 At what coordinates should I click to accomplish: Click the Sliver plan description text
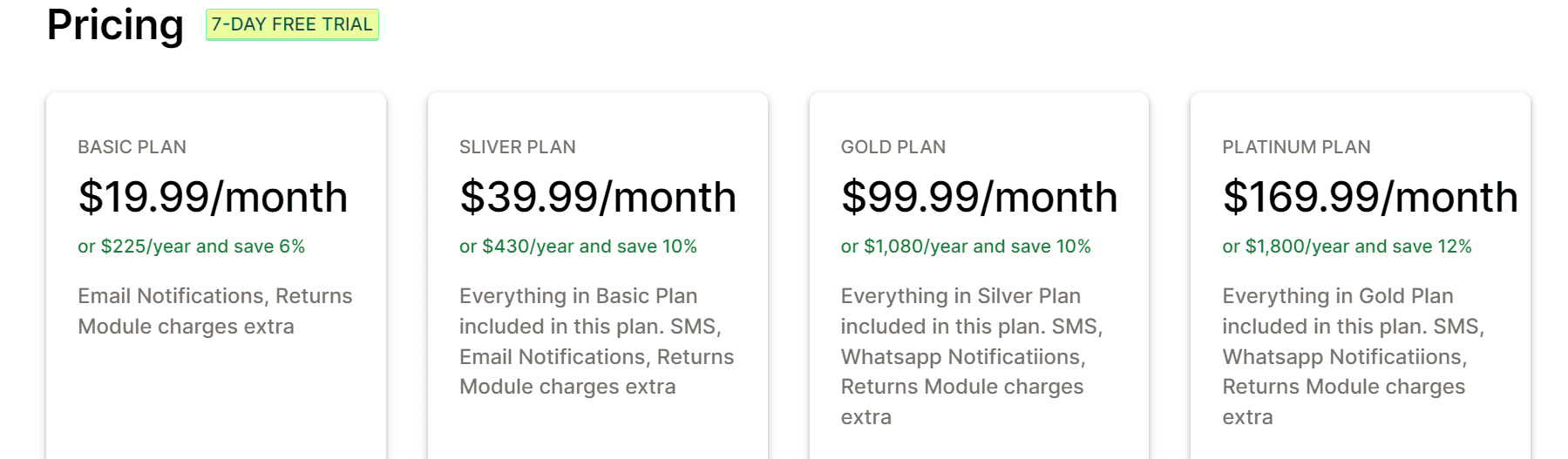(597, 341)
